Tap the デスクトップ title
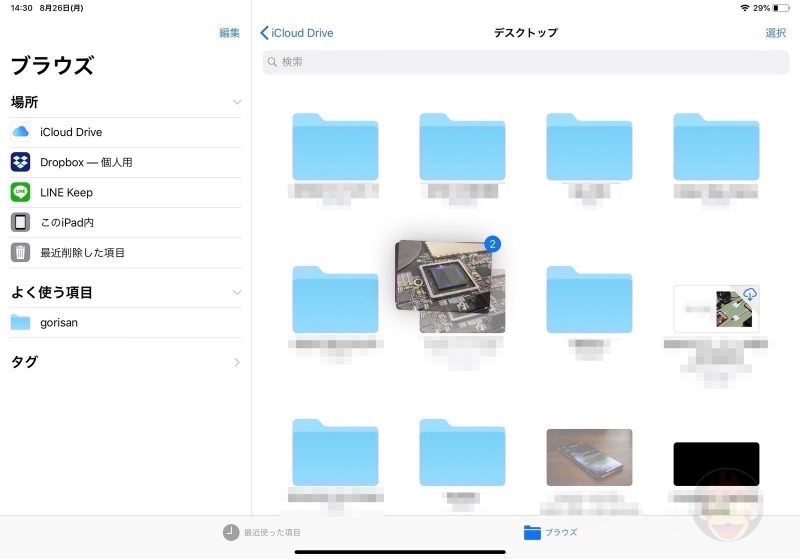The image size is (800, 559). (526, 33)
